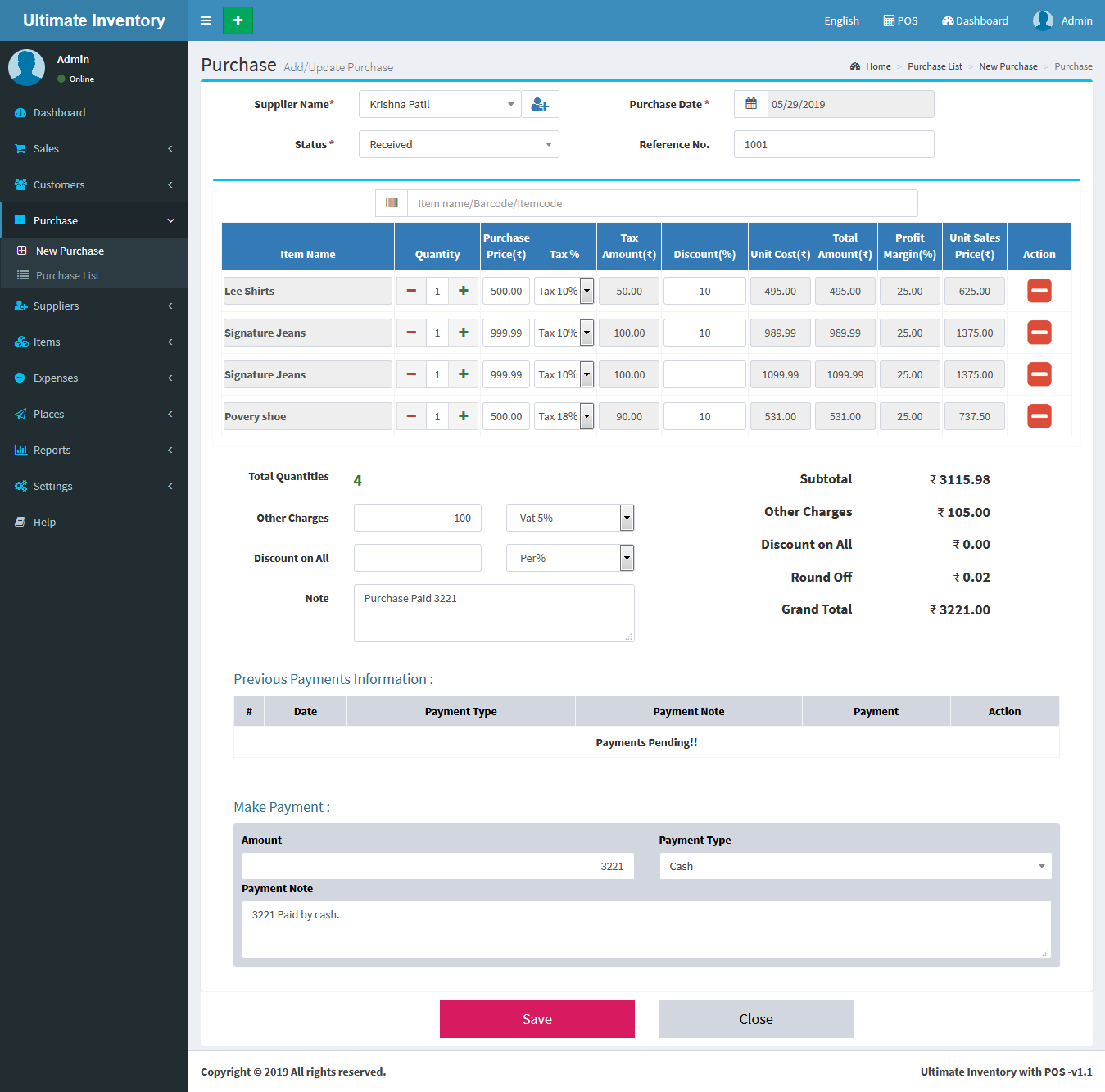Expand the Payment Type dropdown showing Cash
This screenshot has width=1105, height=1092.
click(x=855, y=866)
